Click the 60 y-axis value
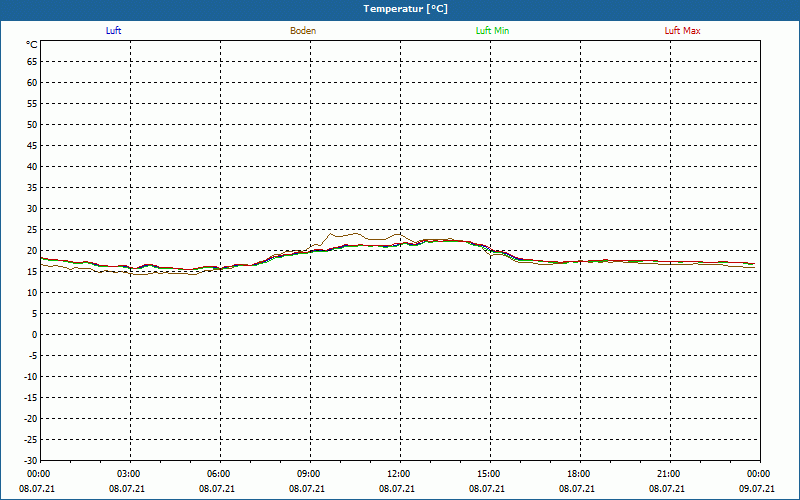800x500 pixels. [x=32, y=83]
